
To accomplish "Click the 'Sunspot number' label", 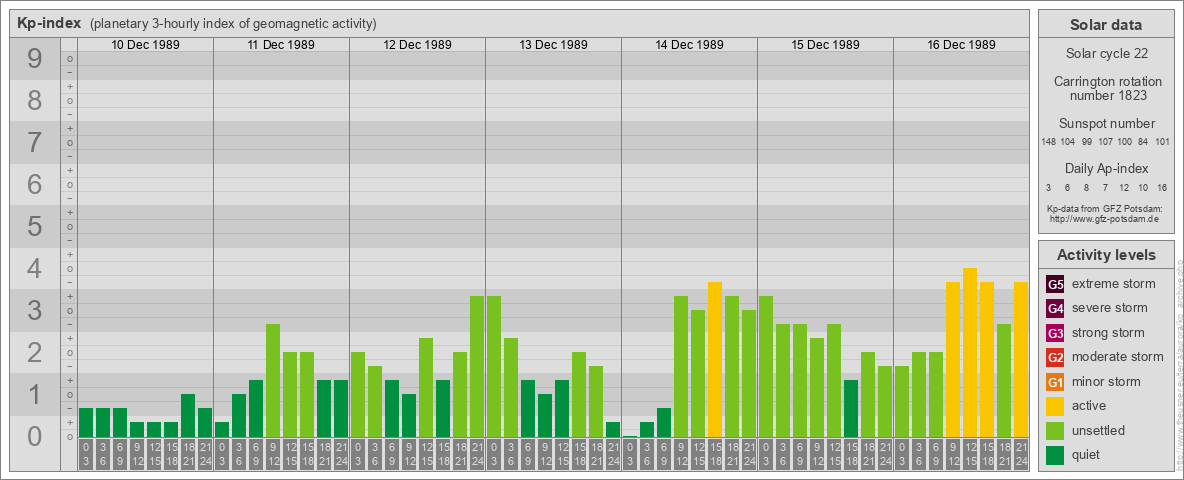I will point(1106,123).
